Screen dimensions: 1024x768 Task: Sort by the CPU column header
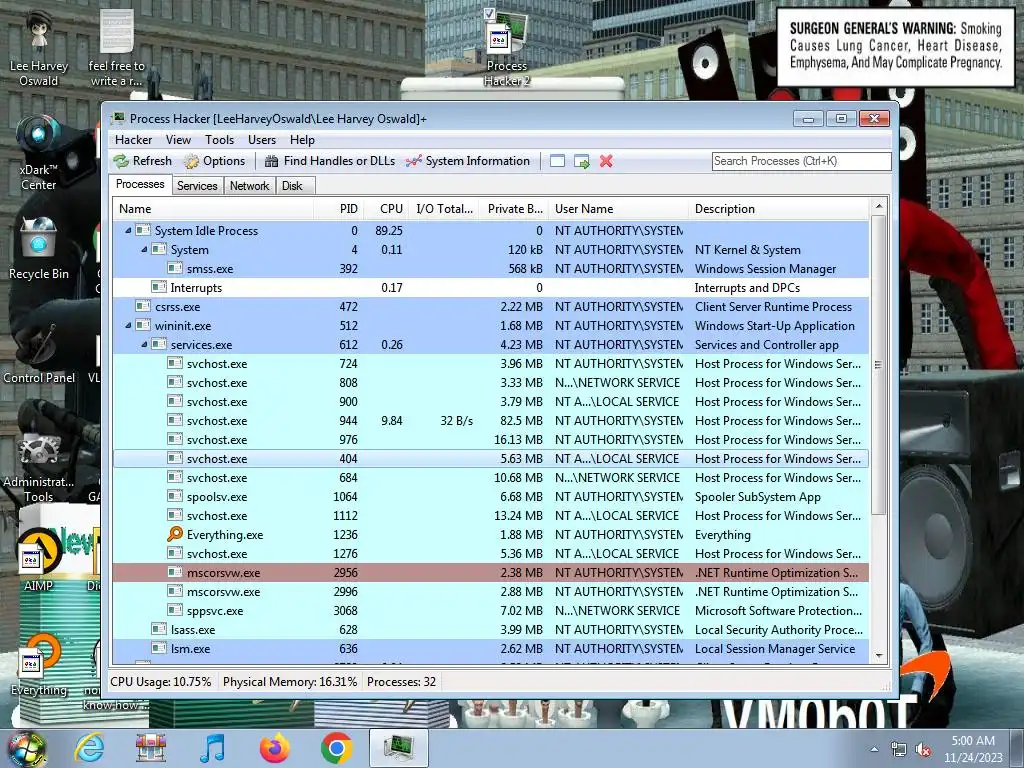(x=386, y=209)
